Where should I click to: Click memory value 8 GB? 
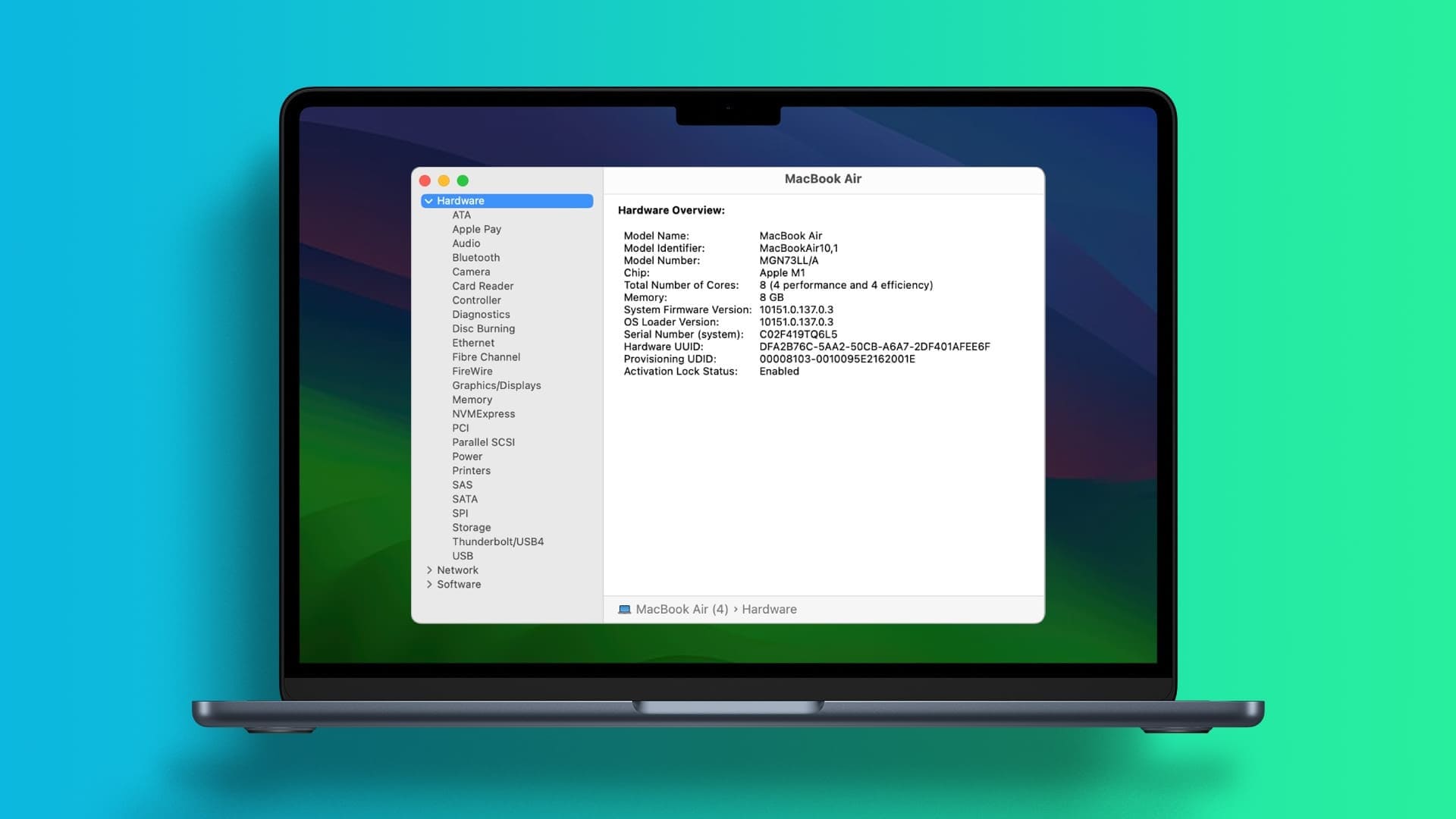click(771, 298)
